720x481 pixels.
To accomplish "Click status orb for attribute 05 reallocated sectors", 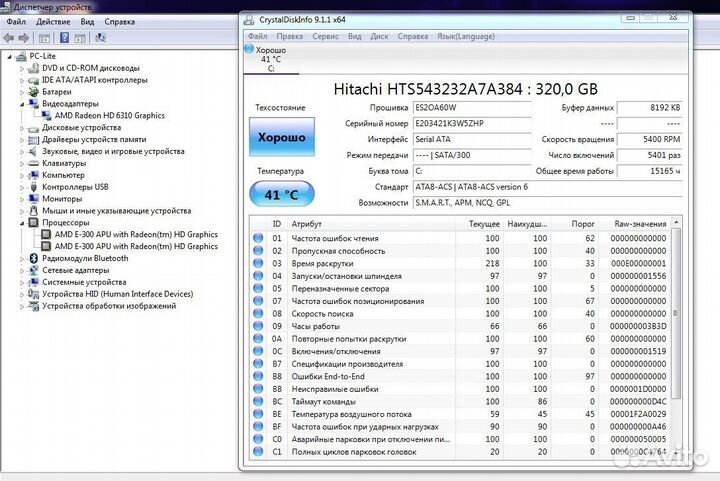I will [259, 288].
